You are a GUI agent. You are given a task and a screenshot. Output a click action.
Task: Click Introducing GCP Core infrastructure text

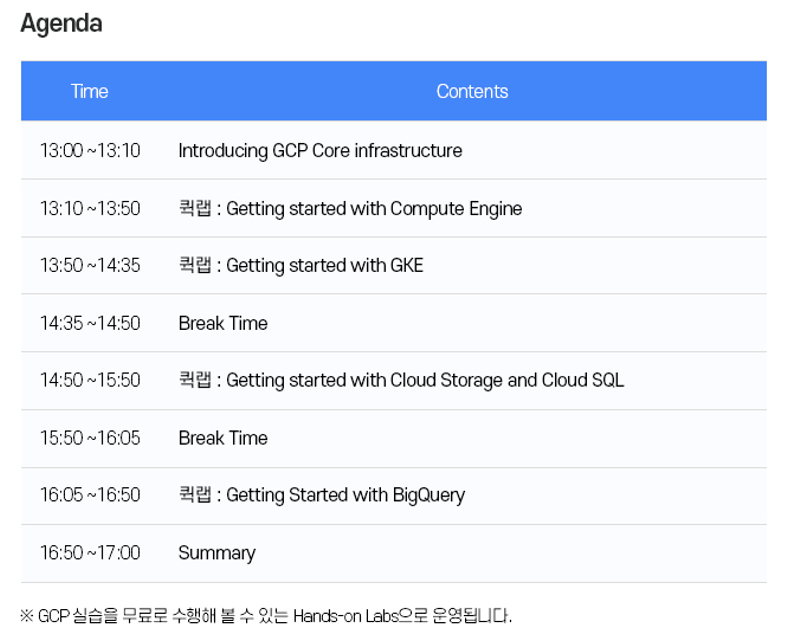pos(320,151)
